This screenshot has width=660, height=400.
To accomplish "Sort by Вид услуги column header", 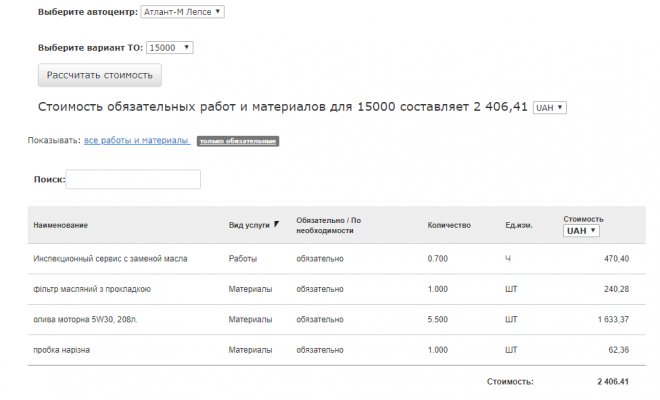I will (249, 225).
